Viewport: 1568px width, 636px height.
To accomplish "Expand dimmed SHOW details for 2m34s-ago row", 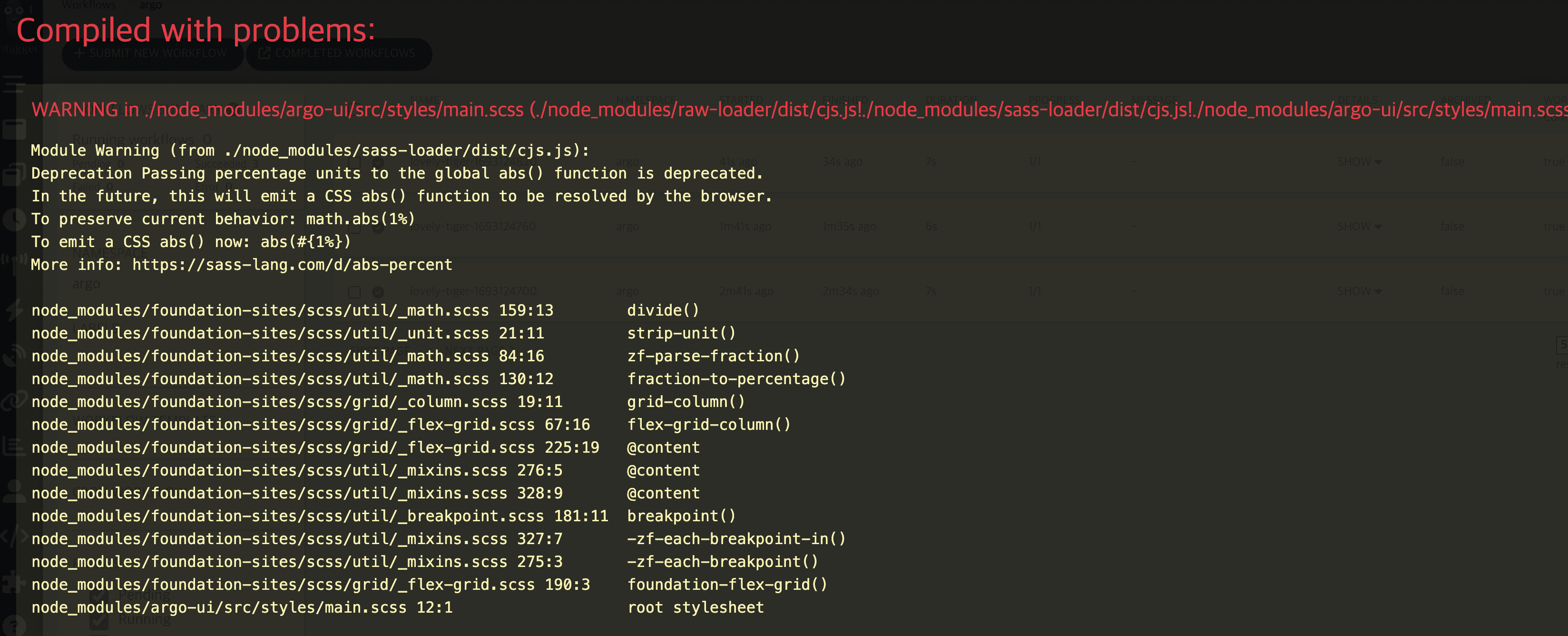I will click(x=1359, y=291).
